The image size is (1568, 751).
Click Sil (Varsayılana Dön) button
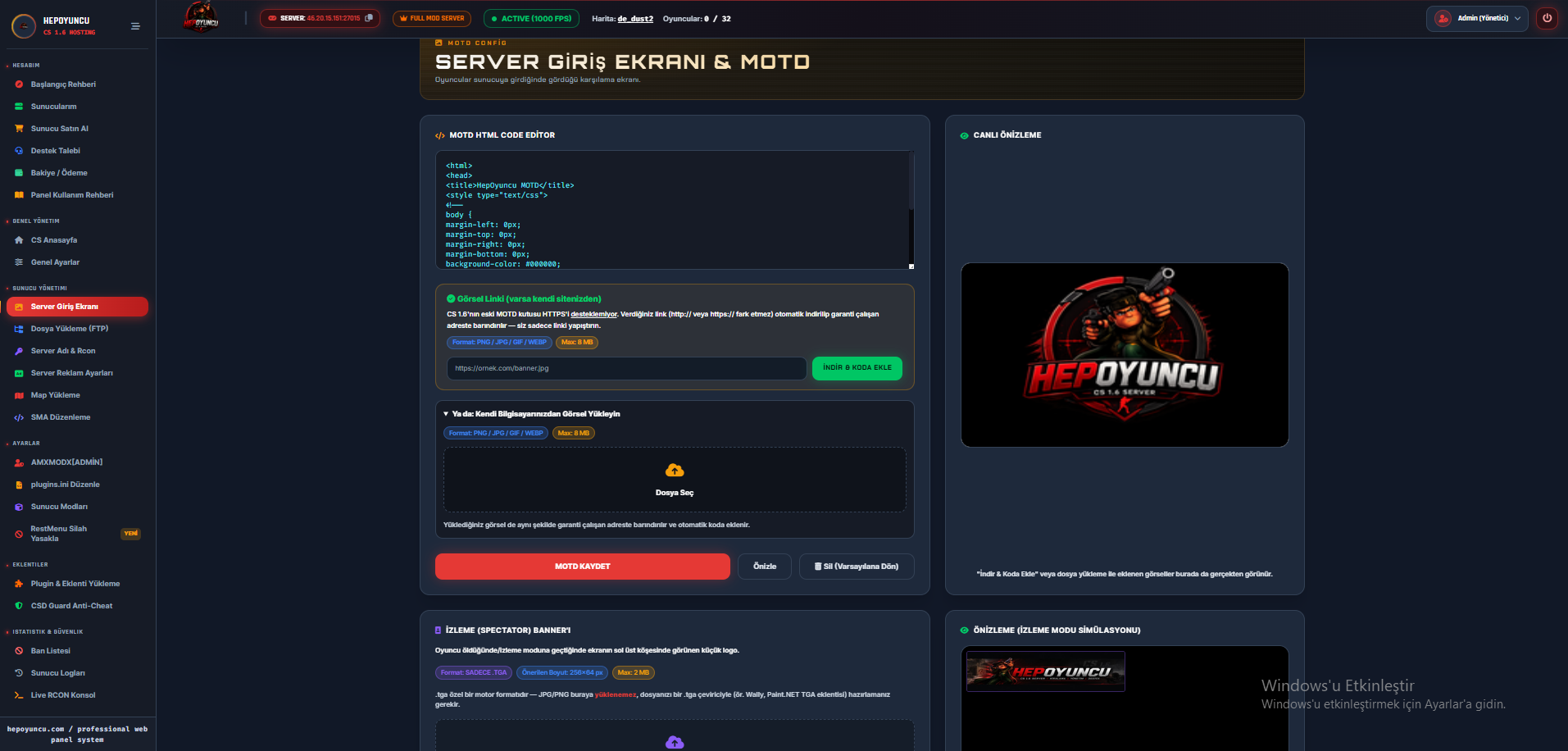857,567
